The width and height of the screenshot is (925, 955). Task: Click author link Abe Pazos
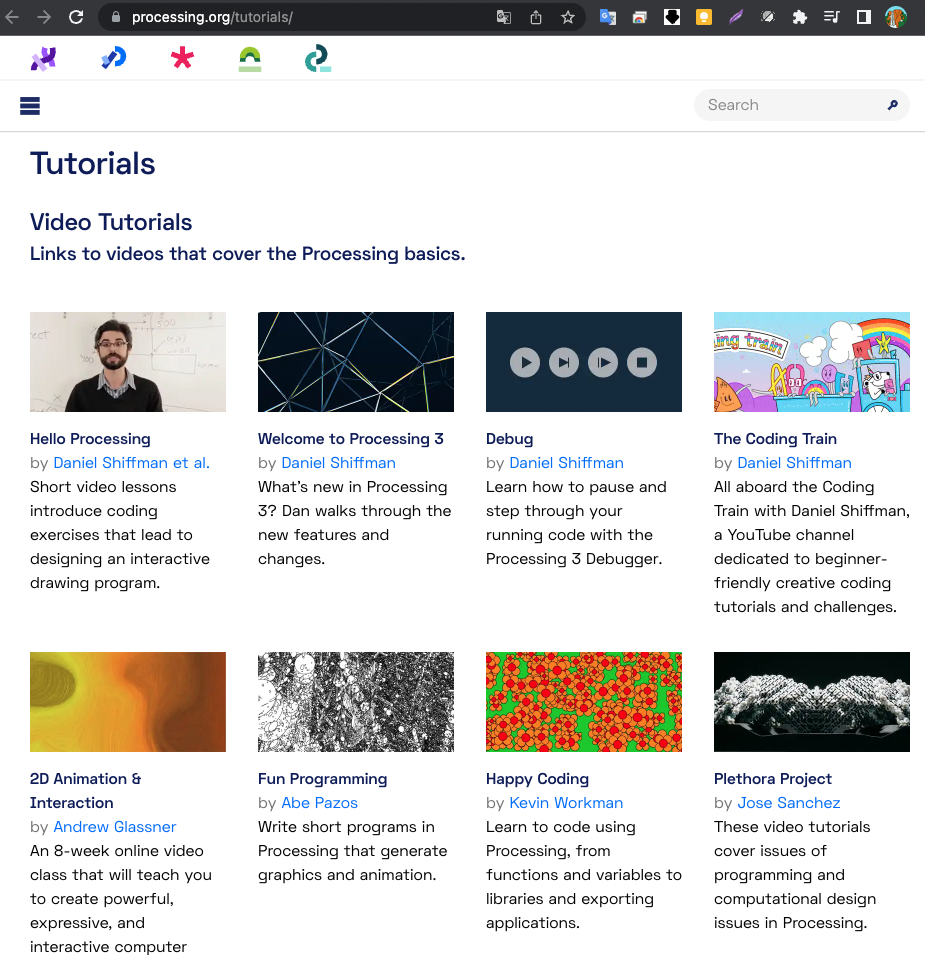pyautogui.click(x=319, y=803)
